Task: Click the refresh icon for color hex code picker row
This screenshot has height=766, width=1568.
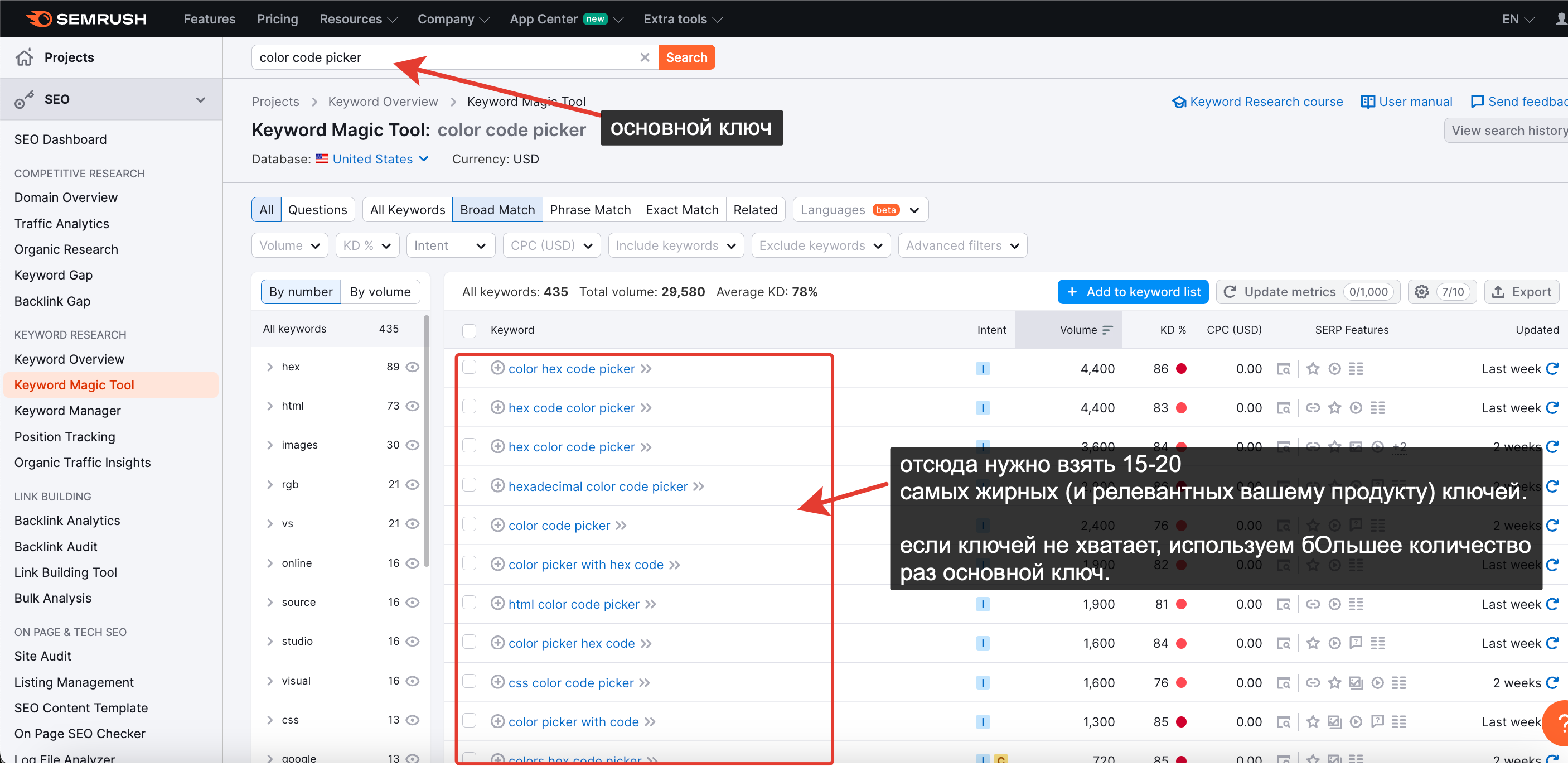Action: coord(1552,368)
